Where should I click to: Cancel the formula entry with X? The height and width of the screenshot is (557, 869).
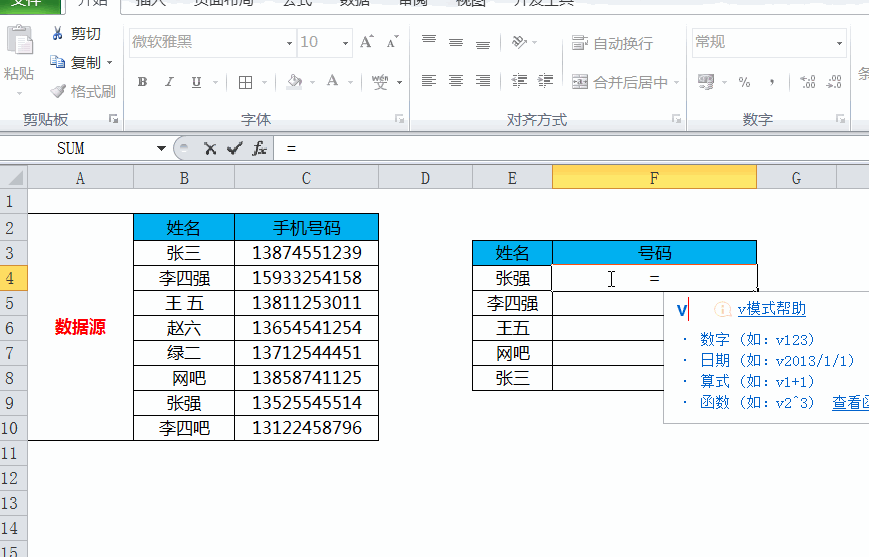tap(209, 148)
